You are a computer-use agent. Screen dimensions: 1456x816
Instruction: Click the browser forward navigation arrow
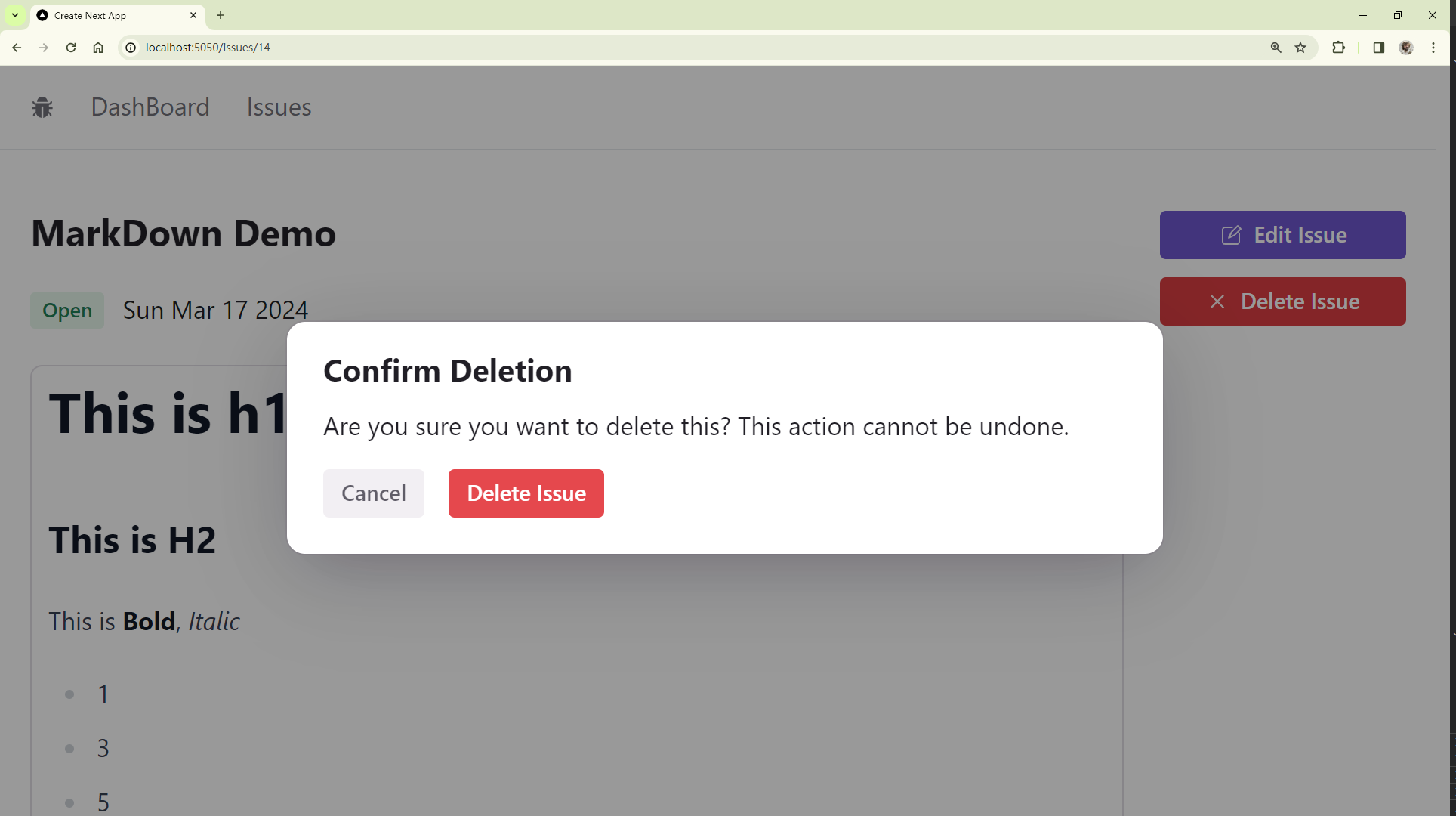[x=42, y=47]
